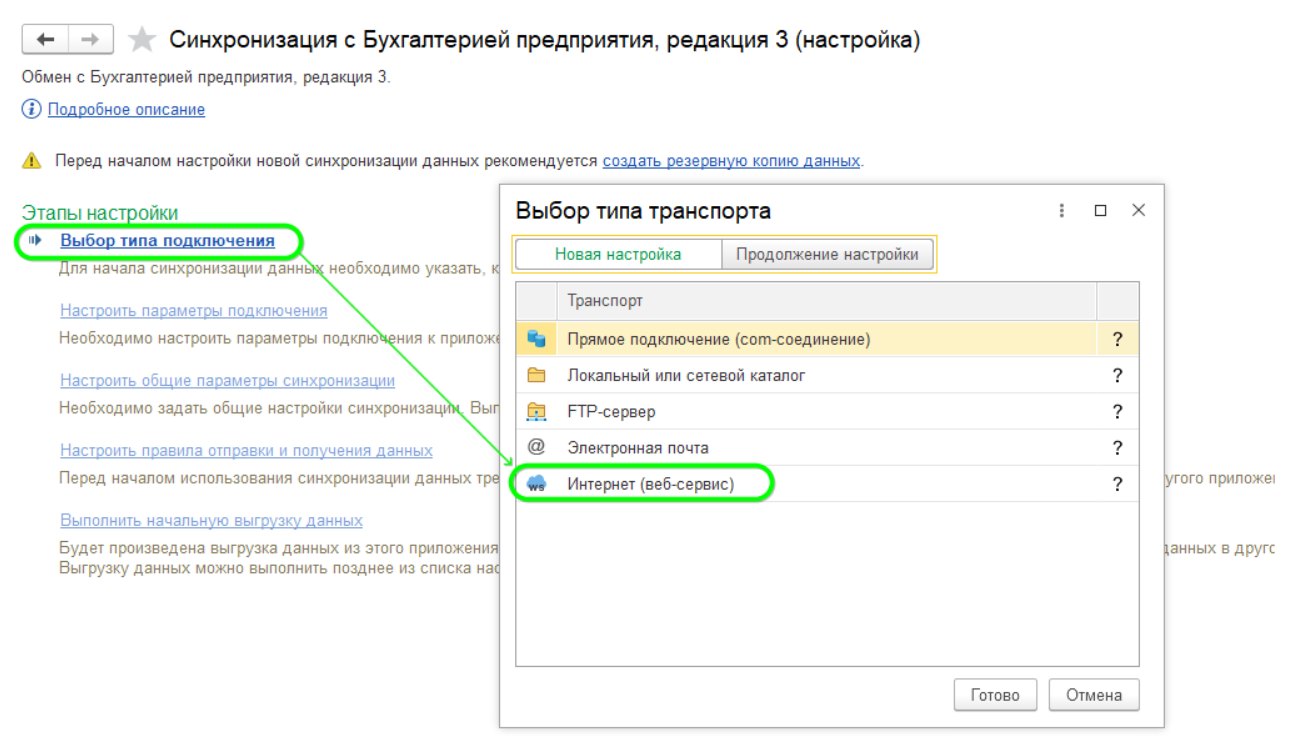This screenshot has height=751, width=1296.
Task: Open Подробное описание link
Action: pyautogui.click(x=126, y=109)
